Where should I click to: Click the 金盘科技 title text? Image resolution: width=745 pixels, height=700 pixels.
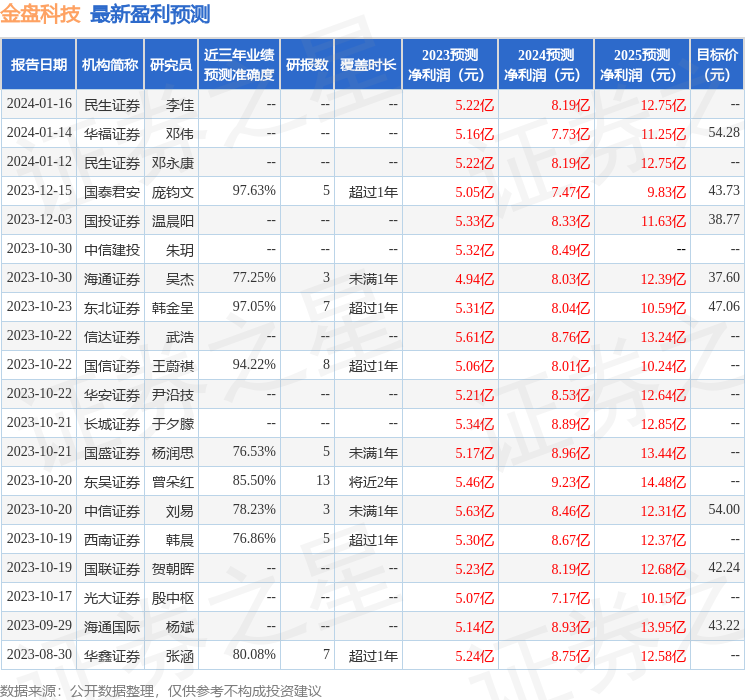(x=40, y=14)
